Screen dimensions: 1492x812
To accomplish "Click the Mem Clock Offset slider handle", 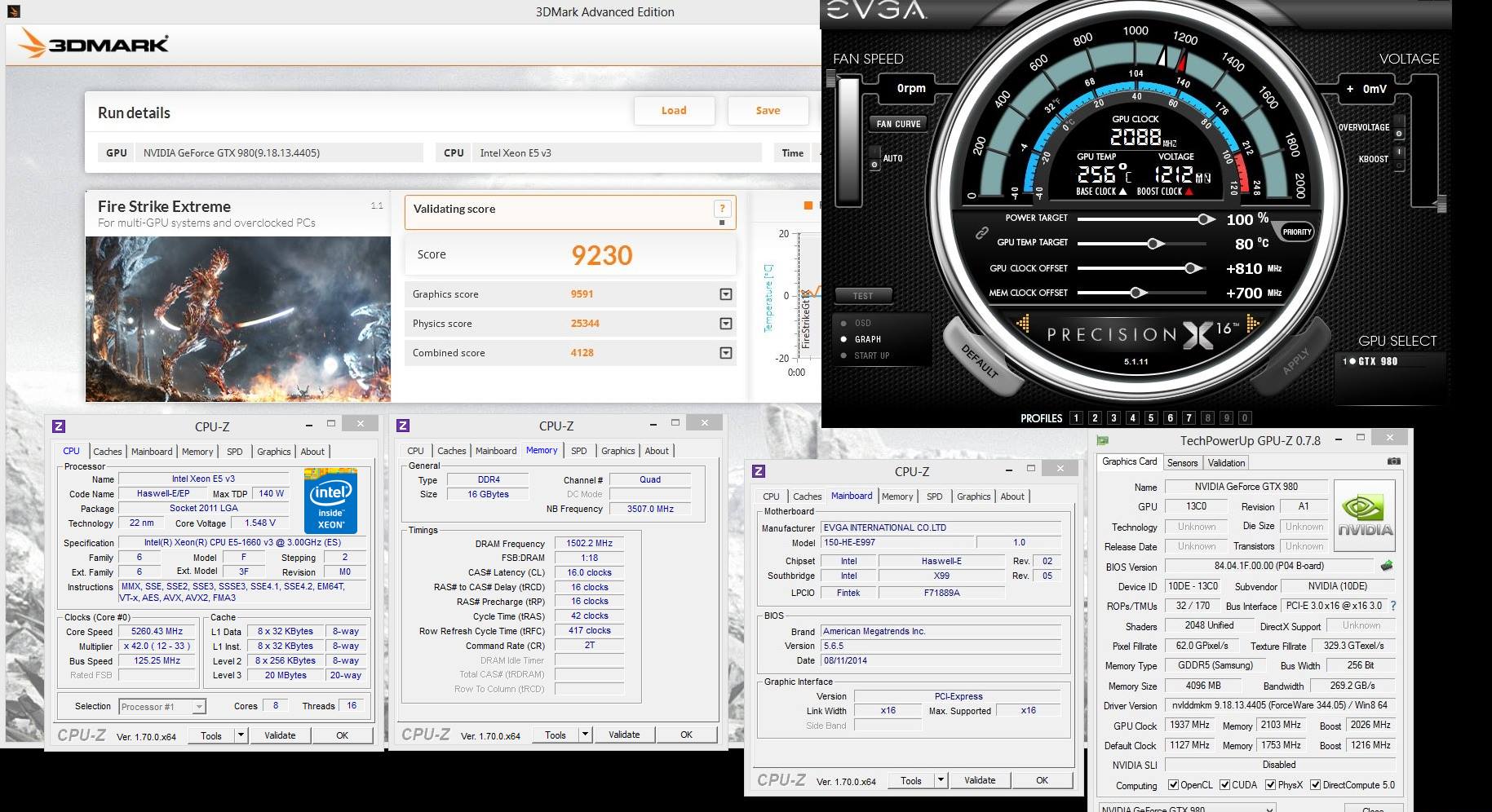I will [1137, 293].
